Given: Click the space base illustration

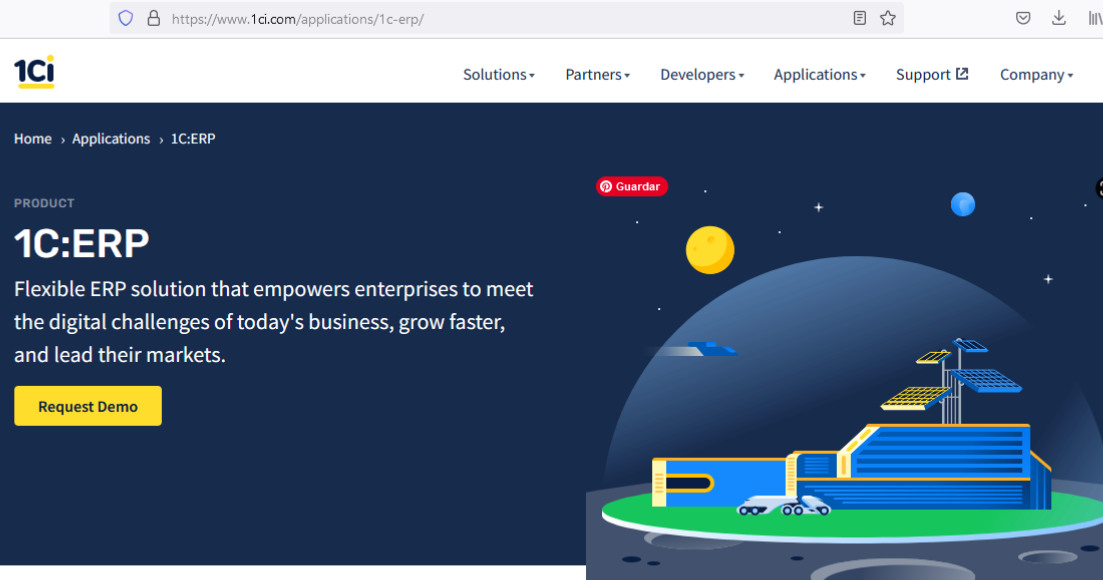Looking at the screenshot, I should pyautogui.click(x=844, y=380).
